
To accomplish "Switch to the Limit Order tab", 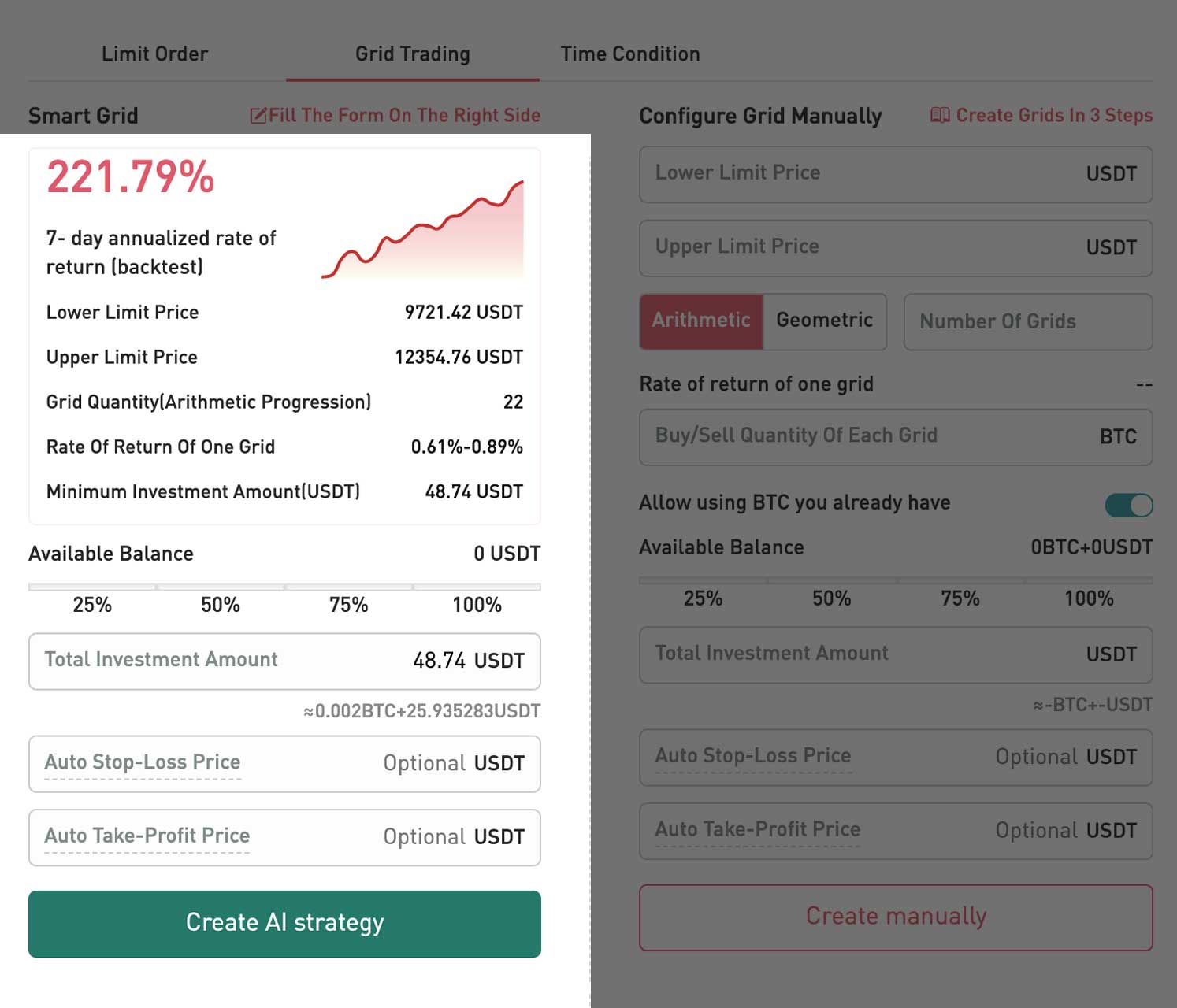I will (154, 54).
